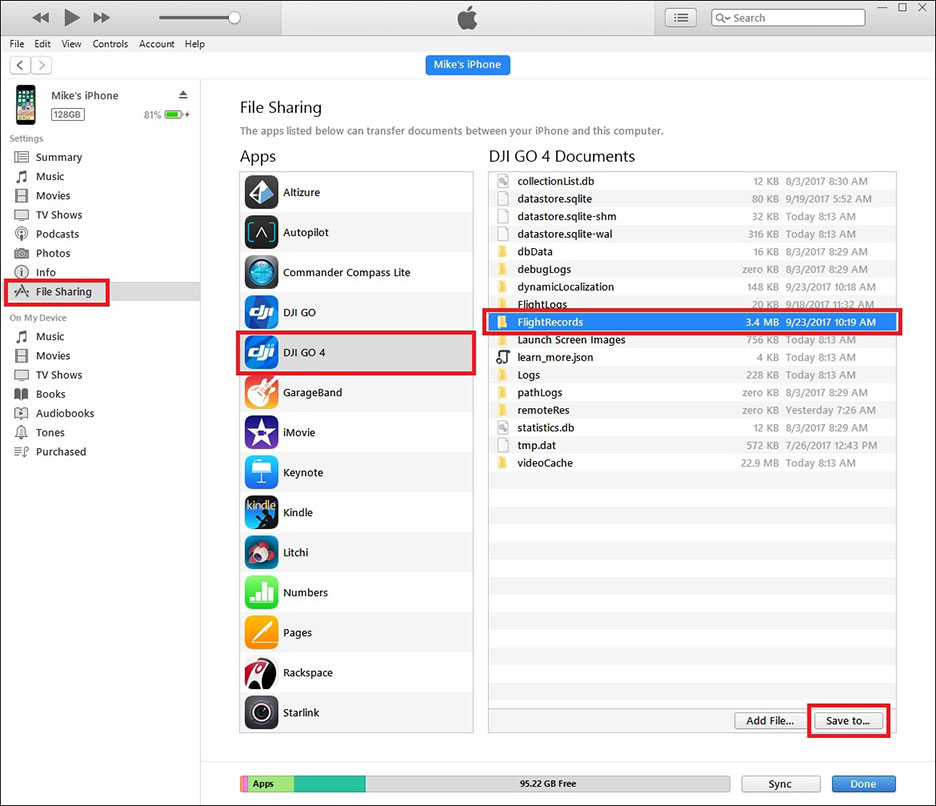This screenshot has height=806, width=936.
Task: Click the Sync button
Action: pyautogui.click(x=780, y=784)
